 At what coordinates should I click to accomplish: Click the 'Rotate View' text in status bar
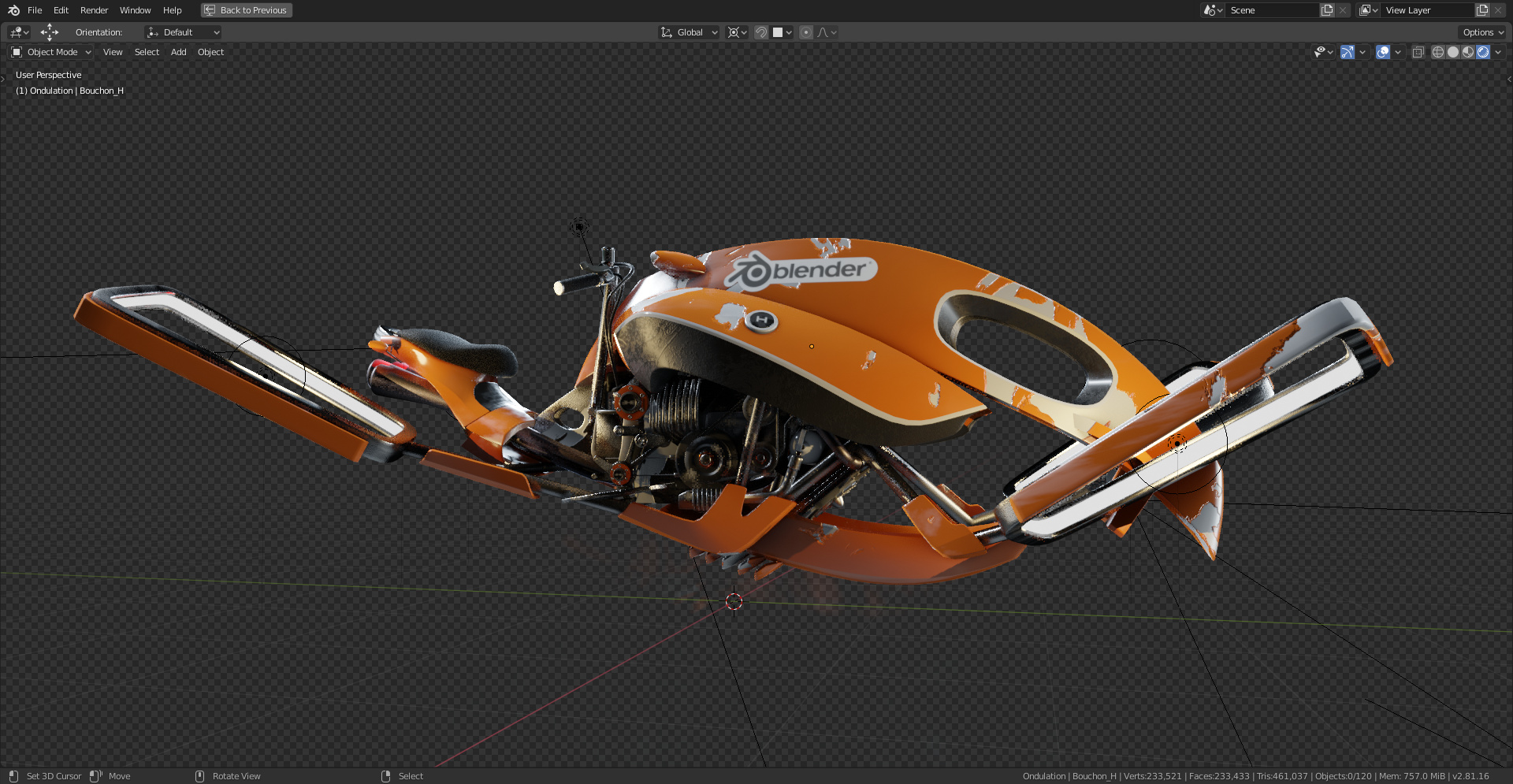(x=236, y=776)
